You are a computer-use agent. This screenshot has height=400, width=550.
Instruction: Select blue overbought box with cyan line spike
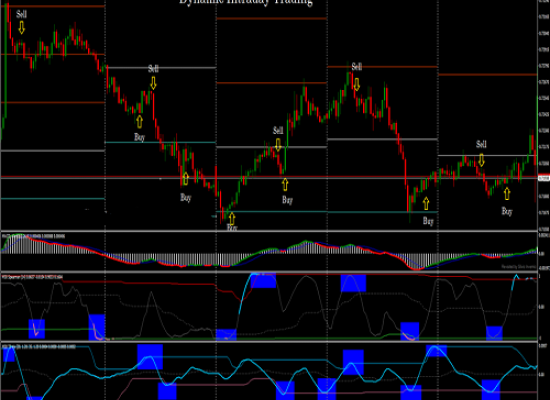click(x=263, y=280)
